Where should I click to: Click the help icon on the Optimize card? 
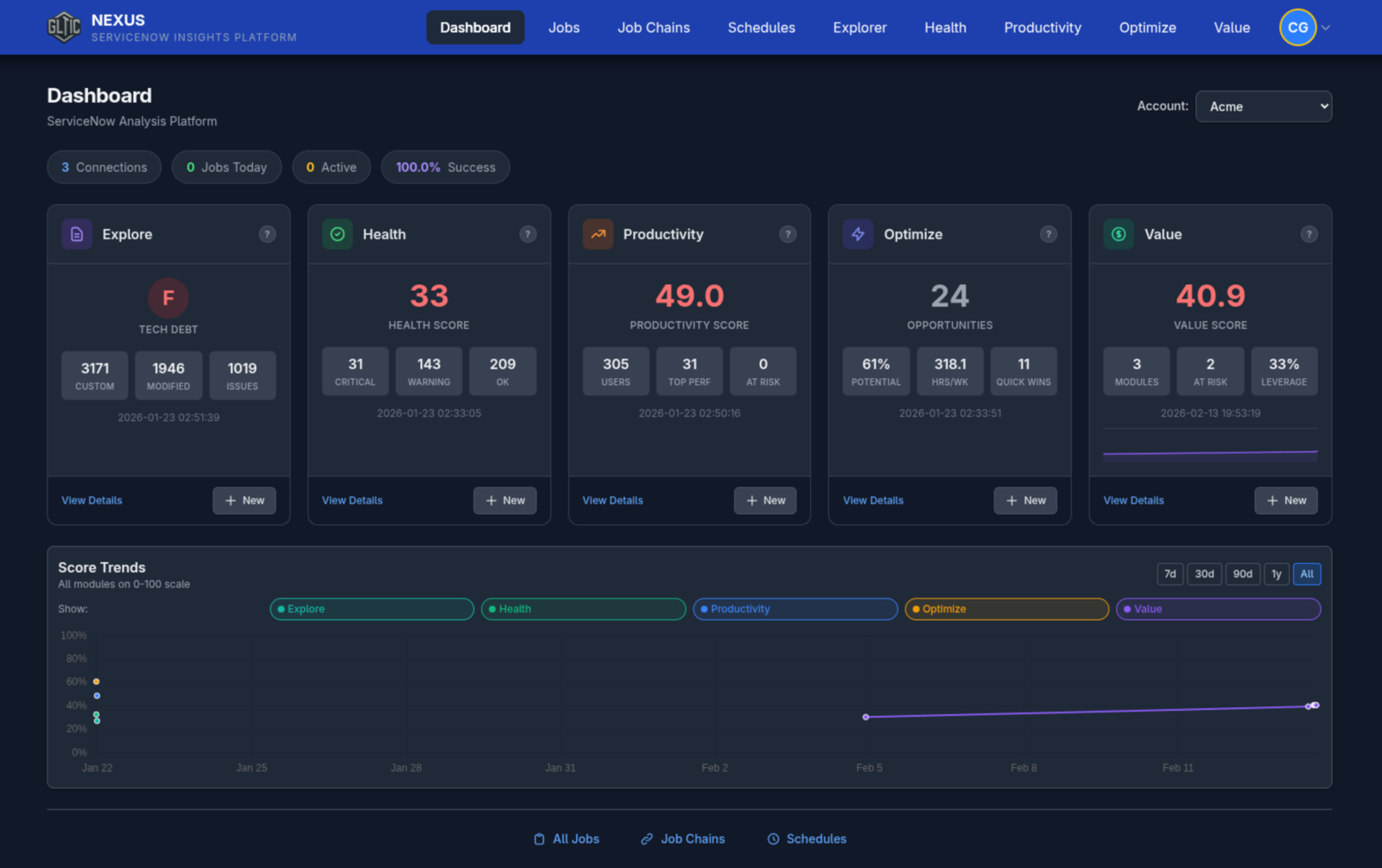point(1048,234)
